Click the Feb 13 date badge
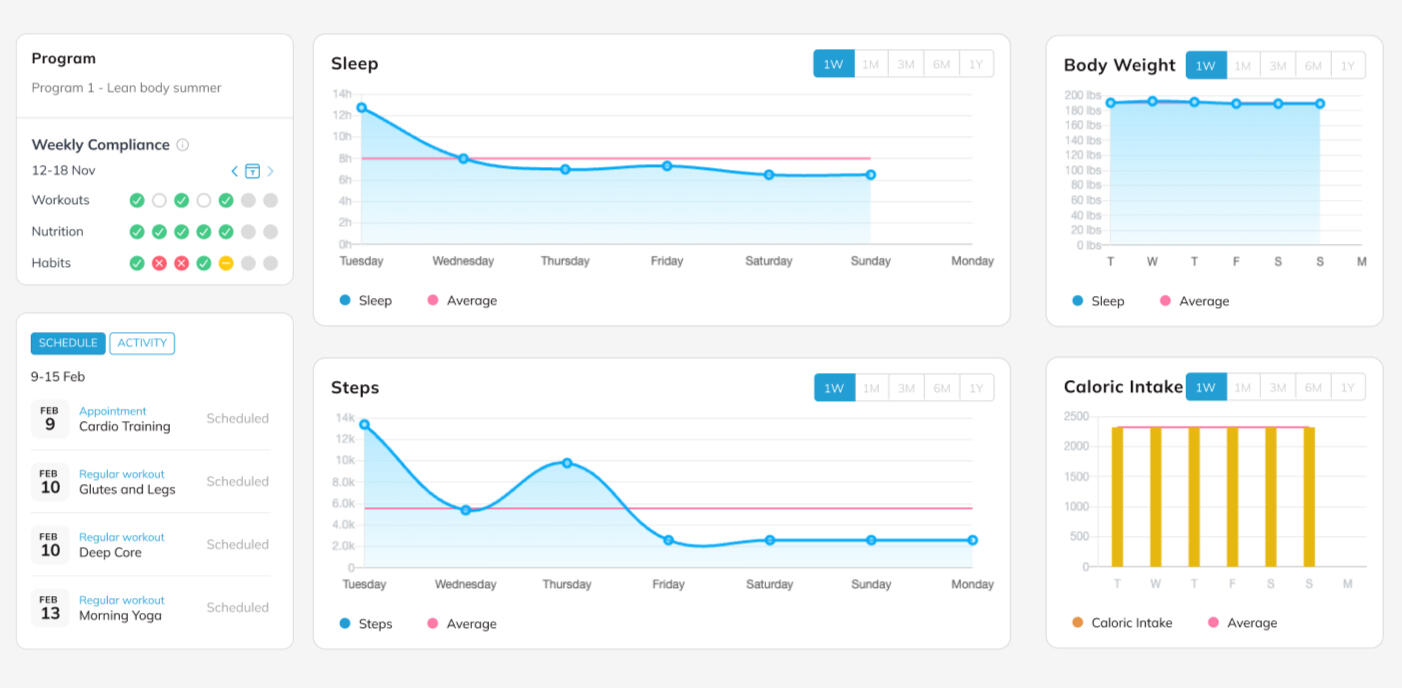The image size is (1402, 688). [50, 608]
